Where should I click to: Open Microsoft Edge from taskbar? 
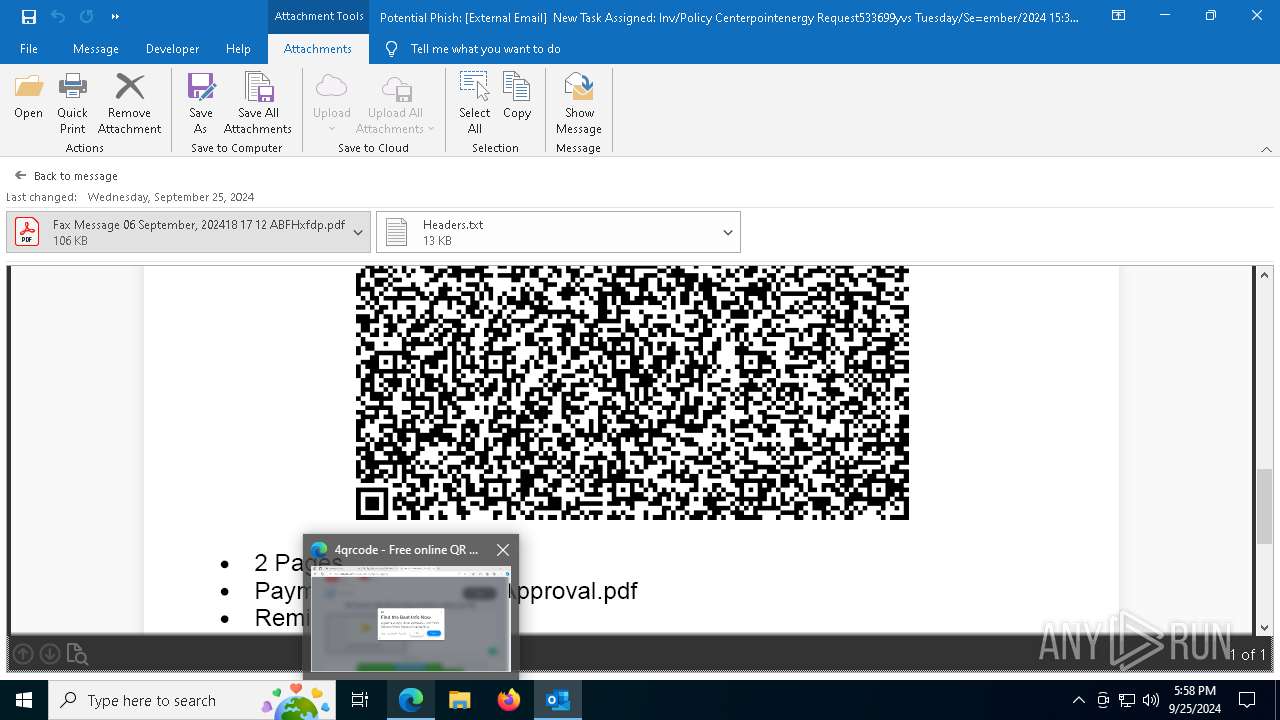coord(411,700)
